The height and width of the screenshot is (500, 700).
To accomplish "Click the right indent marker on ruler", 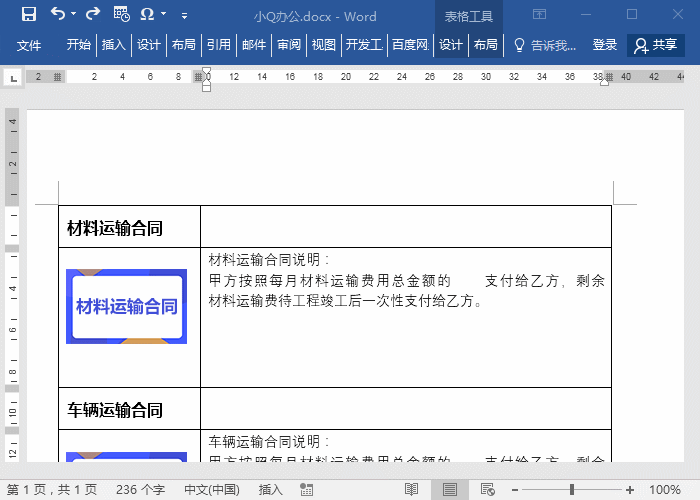I will click(604, 82).
